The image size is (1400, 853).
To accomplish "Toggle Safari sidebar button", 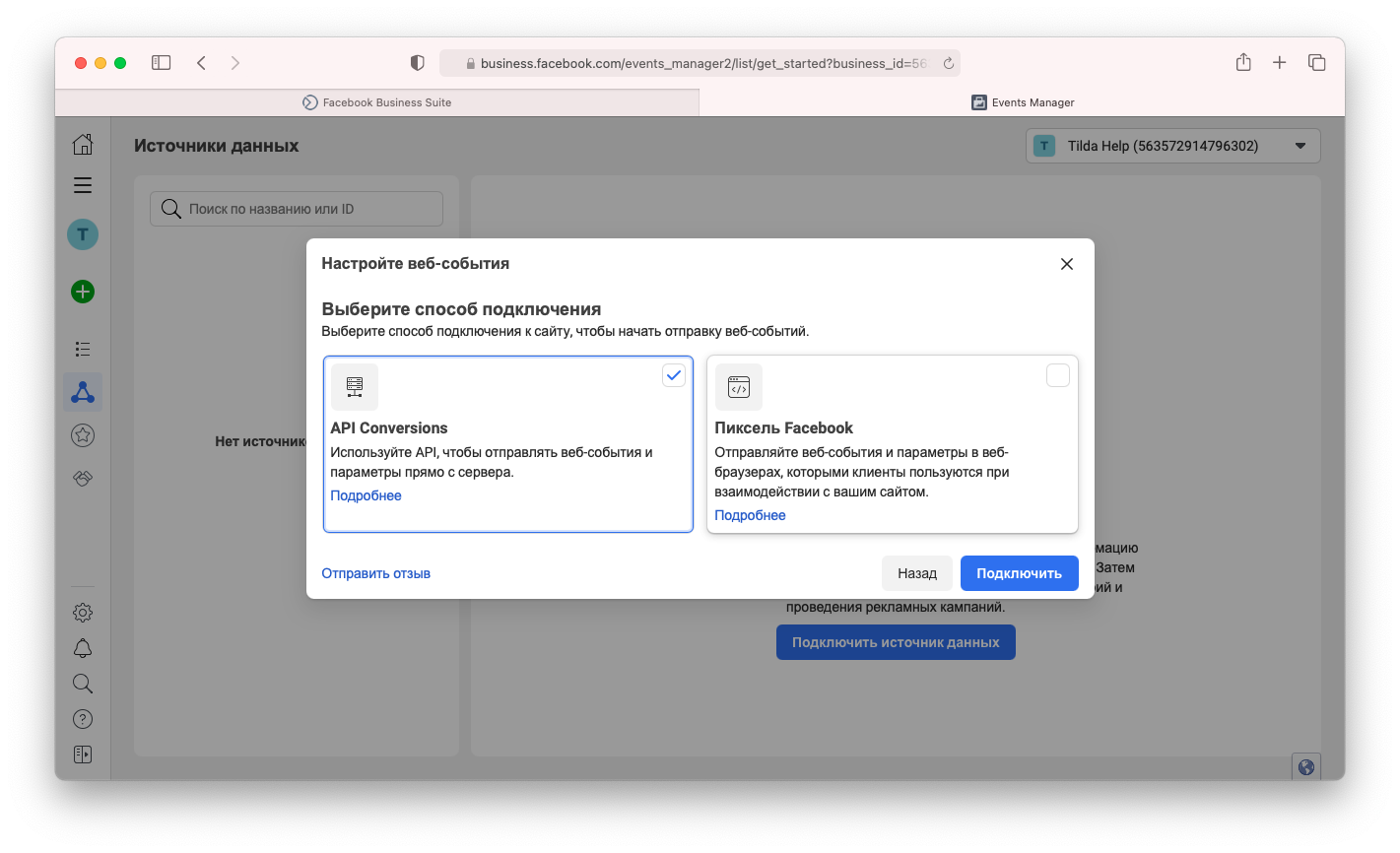I will point(162,63).
